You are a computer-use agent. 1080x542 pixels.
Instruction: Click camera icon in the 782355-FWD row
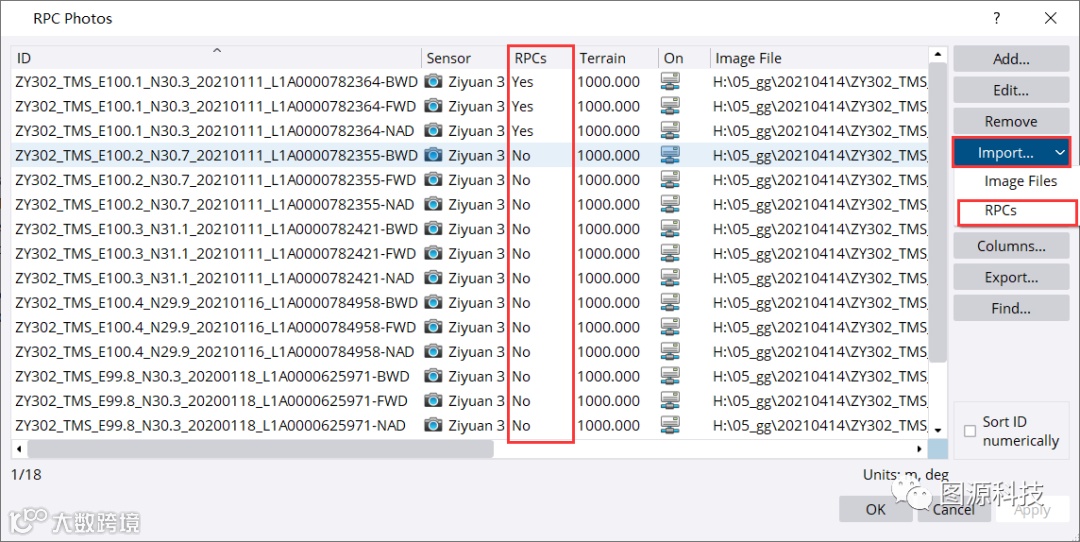pos(433,180)
